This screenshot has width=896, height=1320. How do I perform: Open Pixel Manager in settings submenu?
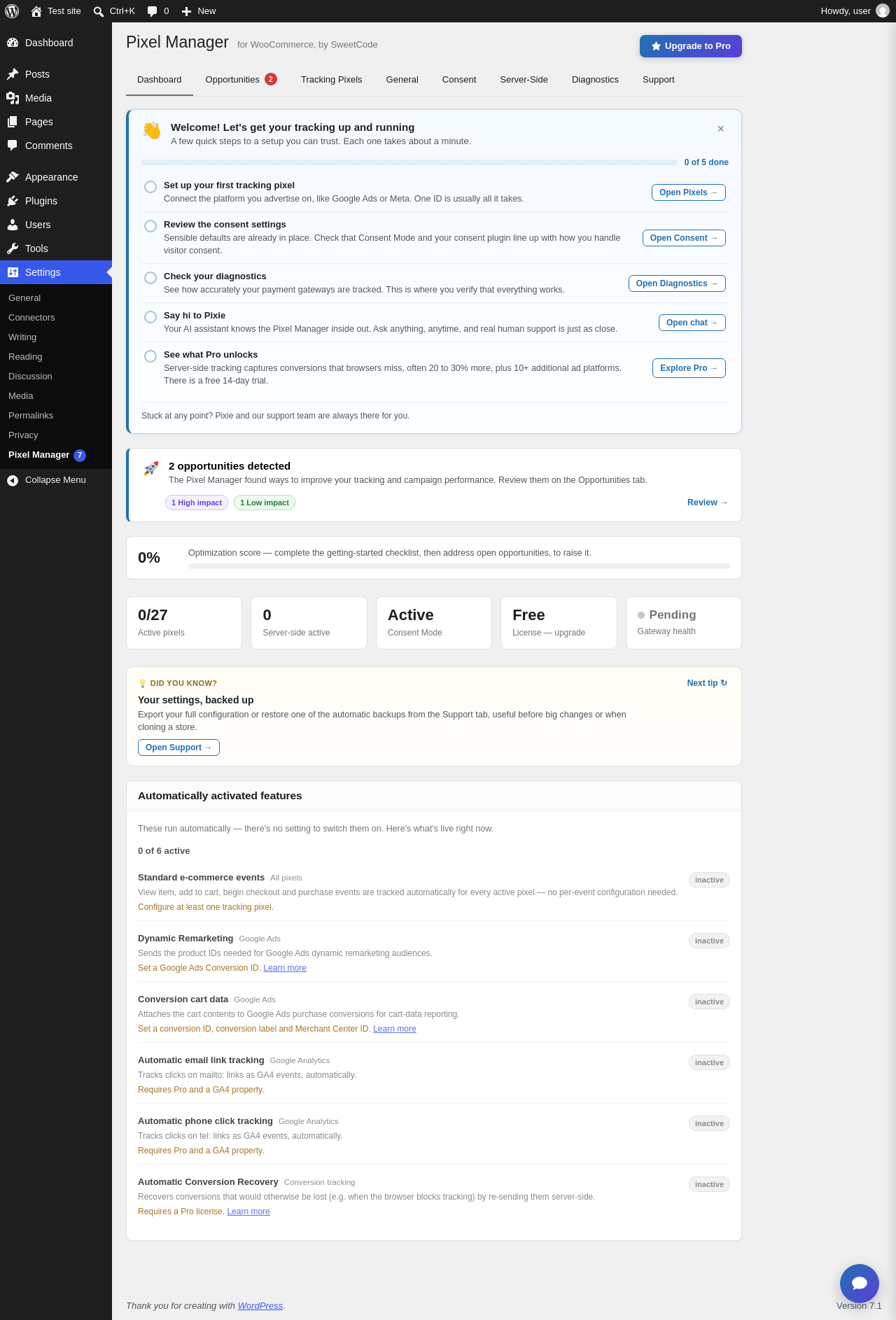point(46,455)
